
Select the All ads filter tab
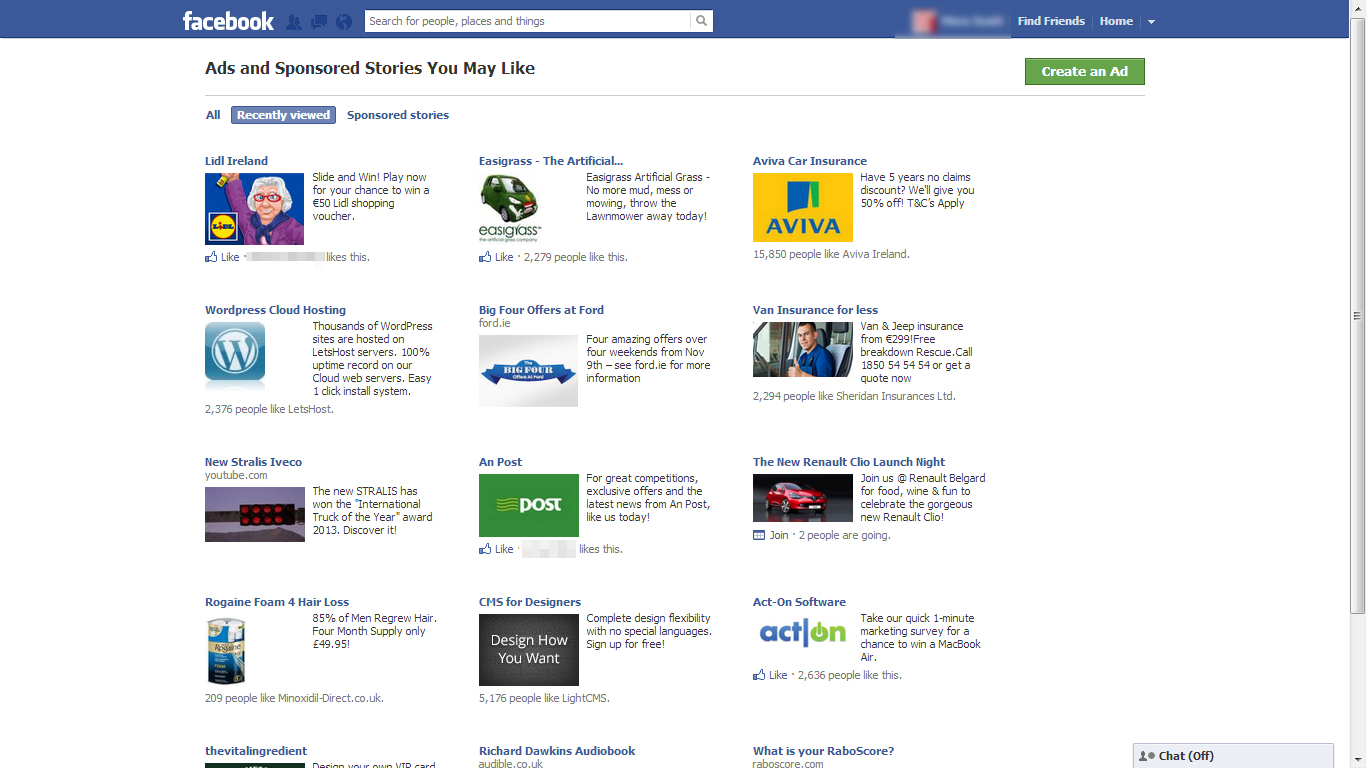pyautogui.click(x=213, y=115)
